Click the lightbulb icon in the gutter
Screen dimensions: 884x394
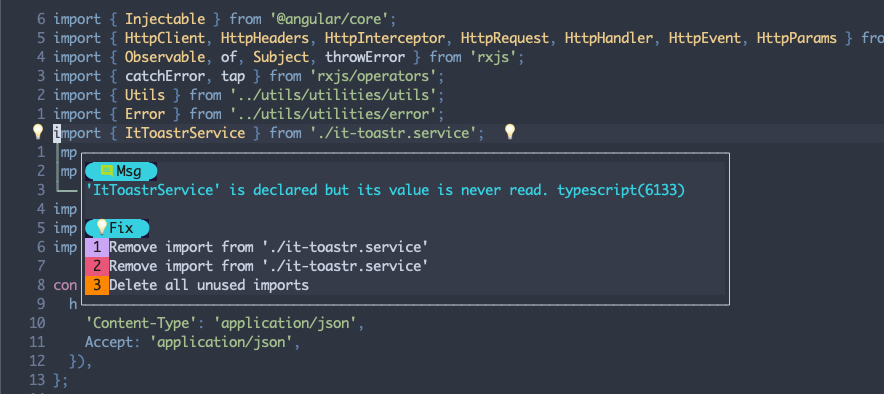(37, 132)
